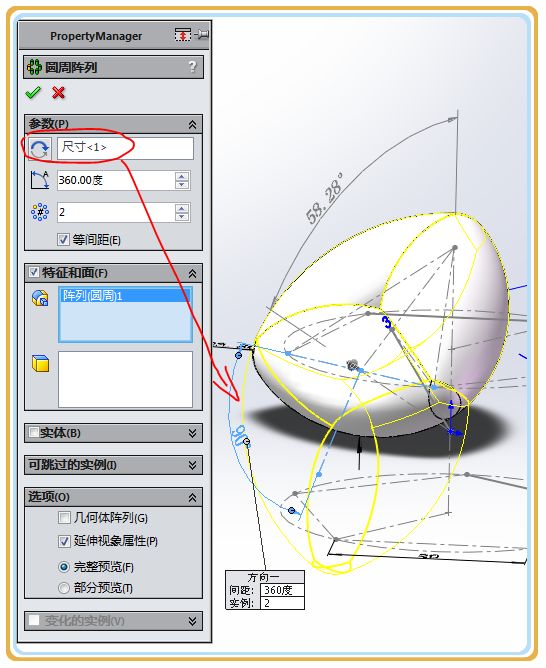546x668 pixels.
Task: Increase the angle value with up spinner
Action: (182, 176)
